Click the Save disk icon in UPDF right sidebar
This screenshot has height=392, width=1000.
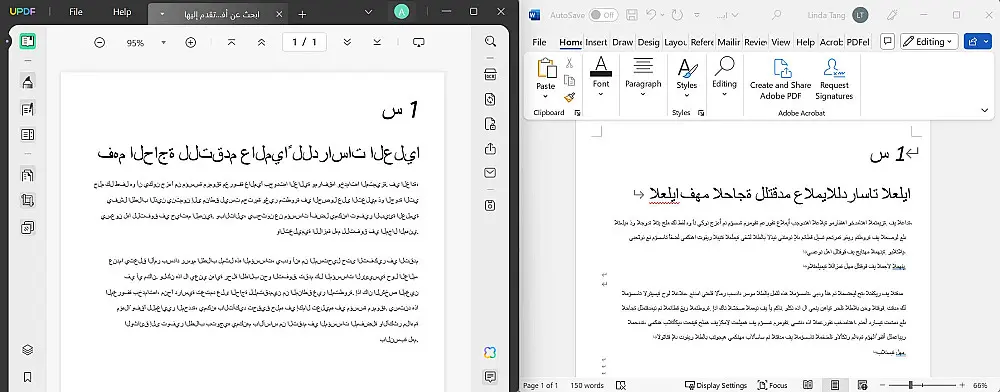[x=490, y=205]
